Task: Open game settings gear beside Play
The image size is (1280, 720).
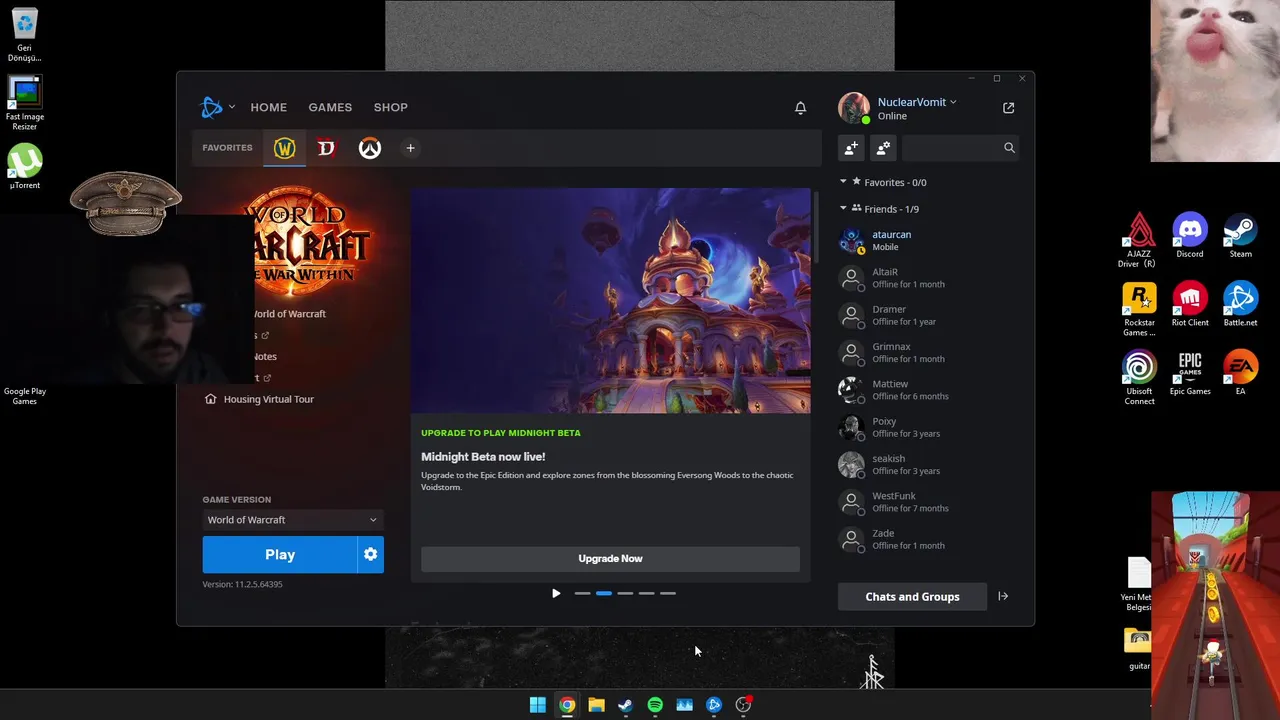Action: click(x=370, y=554)
